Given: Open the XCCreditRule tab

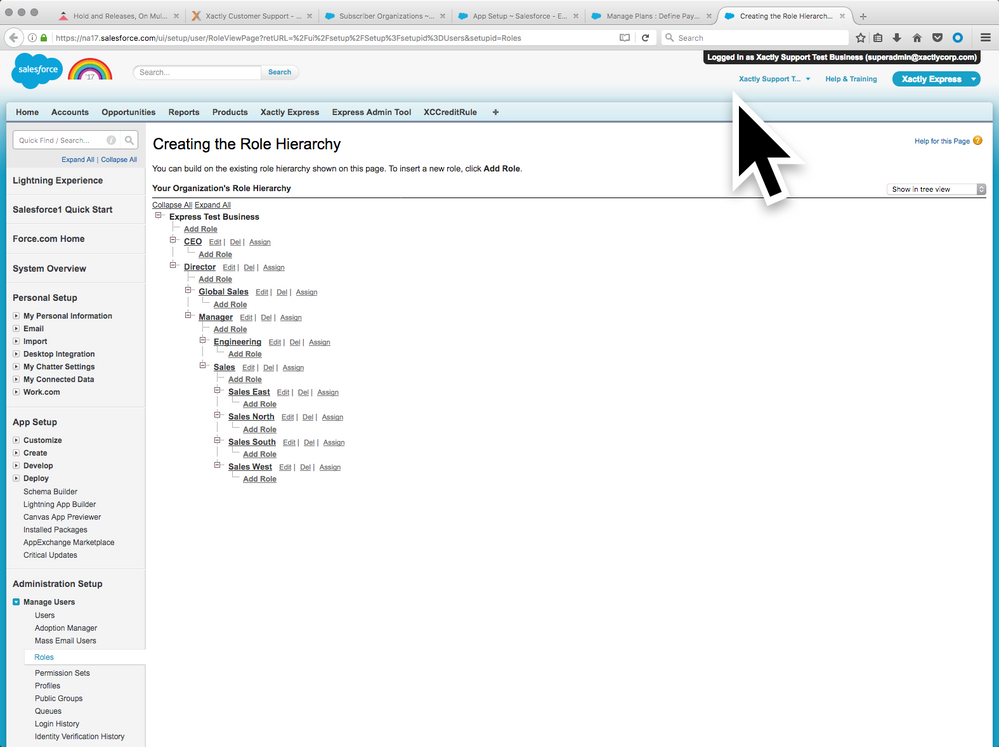Looking at the screenshot, I should click(450, 112).
